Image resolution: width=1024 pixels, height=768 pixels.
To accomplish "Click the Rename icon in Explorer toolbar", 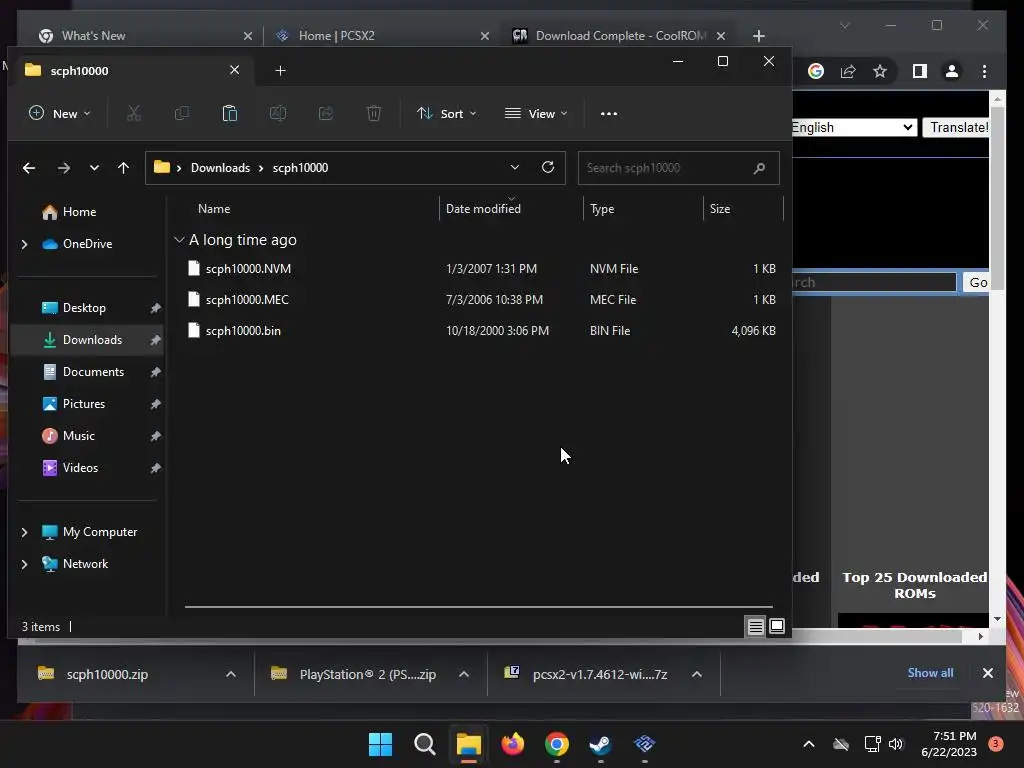I will [278, 114].
